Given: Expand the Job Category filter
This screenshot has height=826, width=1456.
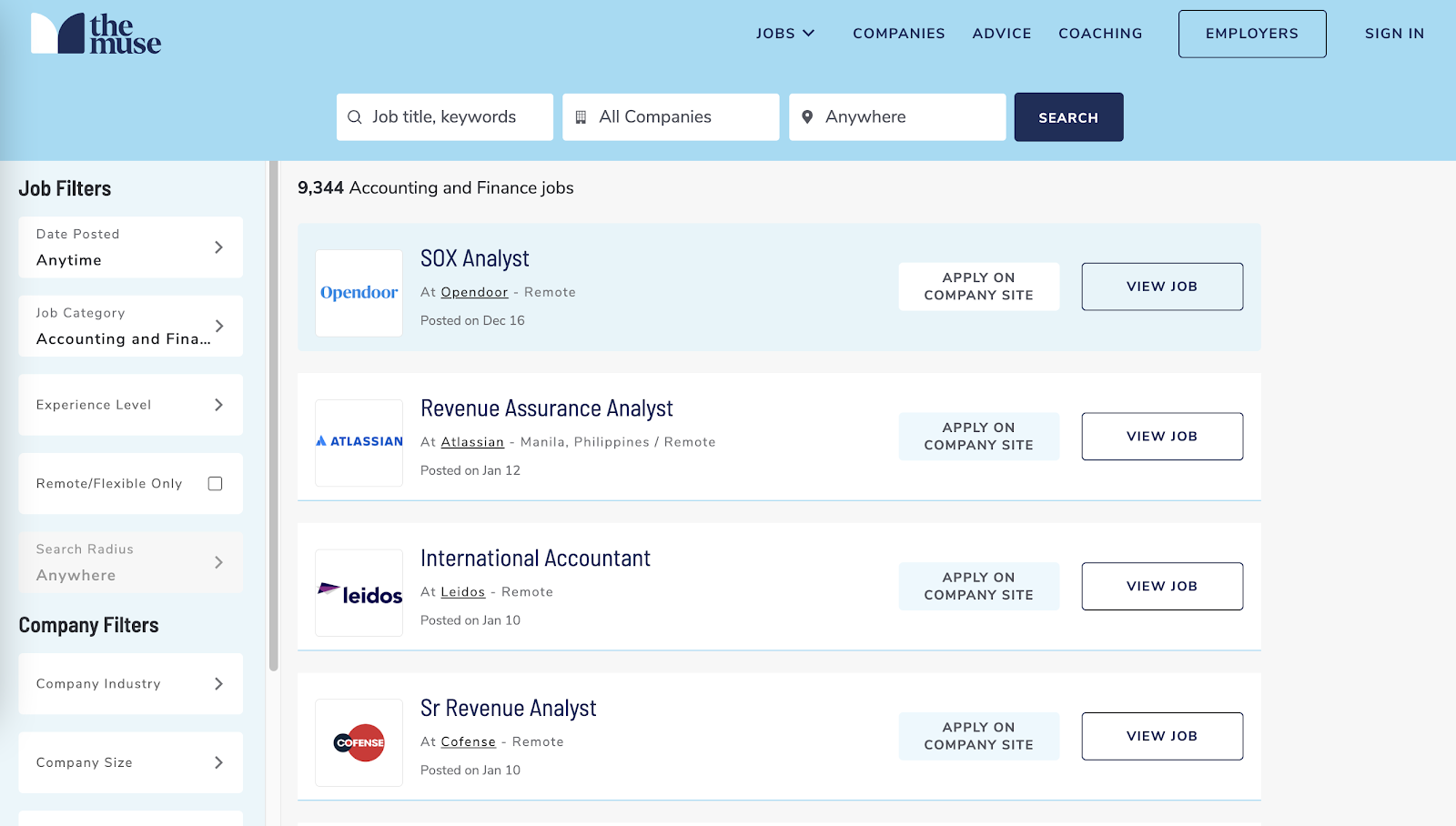Looking at the screenshot, I should pos(131,326).
